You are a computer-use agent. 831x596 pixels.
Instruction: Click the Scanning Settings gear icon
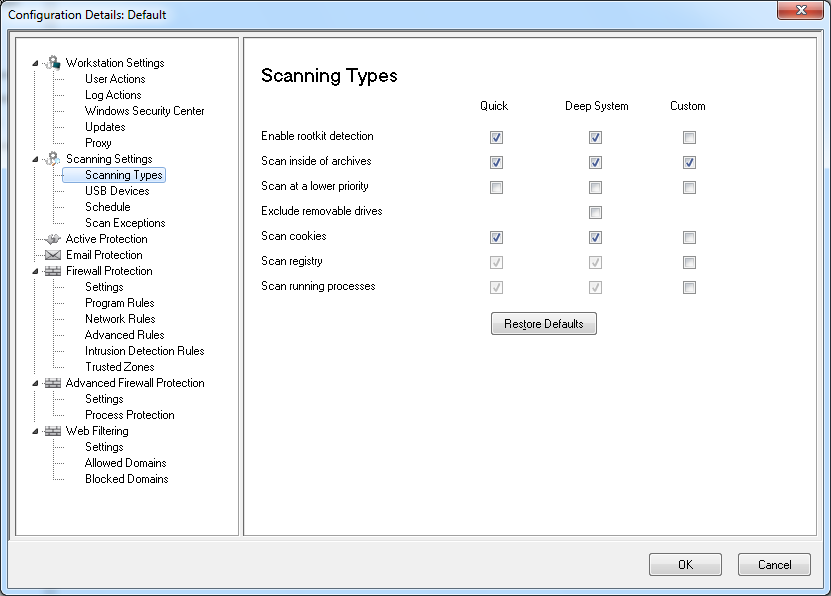[54, 159]
